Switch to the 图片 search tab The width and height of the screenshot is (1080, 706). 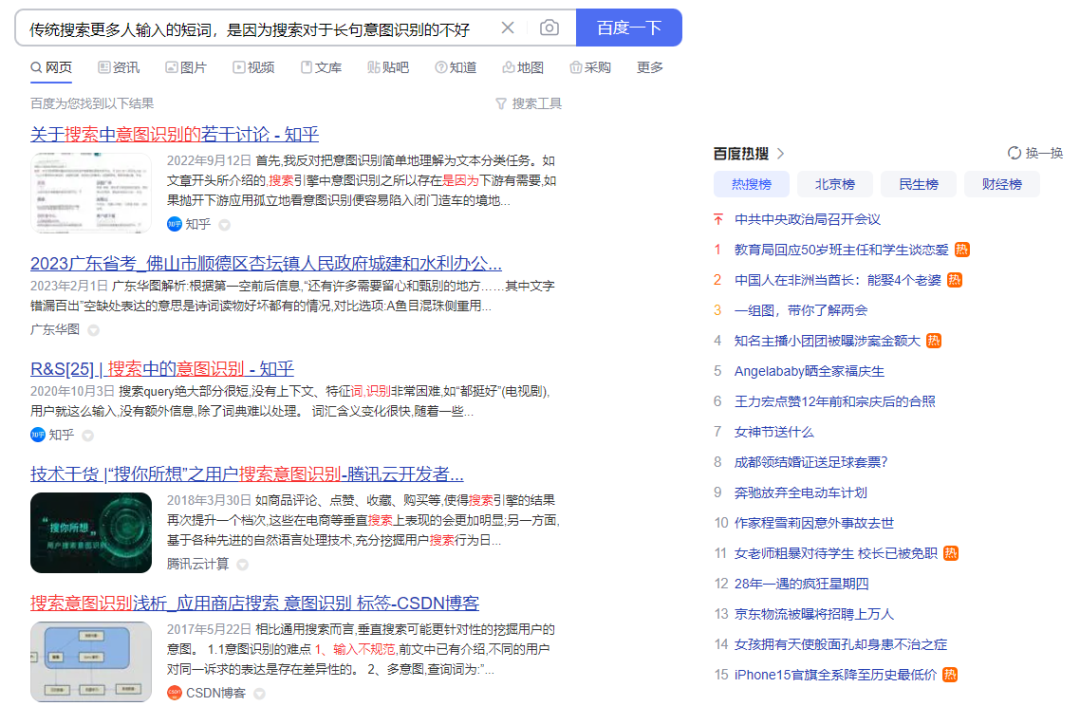(x=186, y=68)
